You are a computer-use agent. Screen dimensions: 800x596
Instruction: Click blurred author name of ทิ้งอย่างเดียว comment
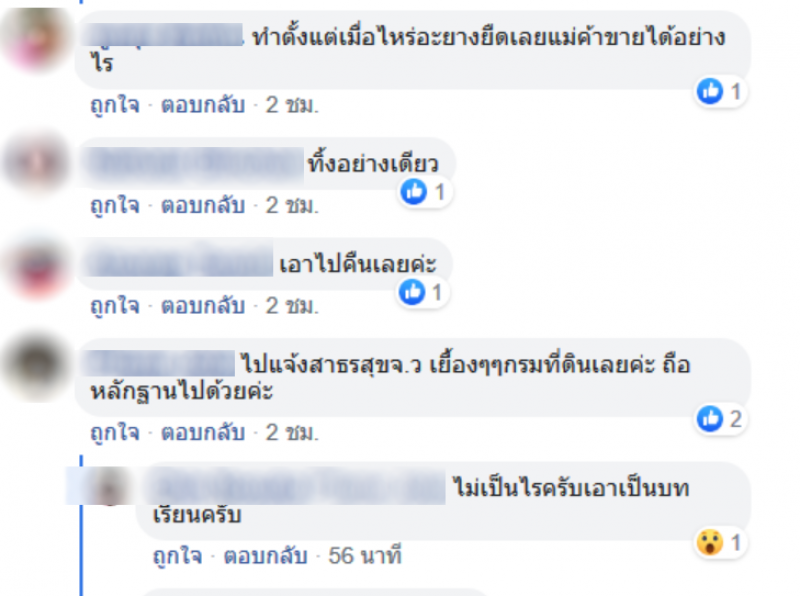[196, 165]
